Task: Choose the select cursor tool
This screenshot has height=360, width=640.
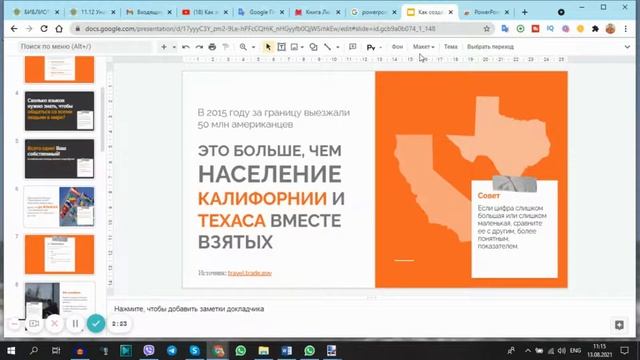Action: [268, 47]
